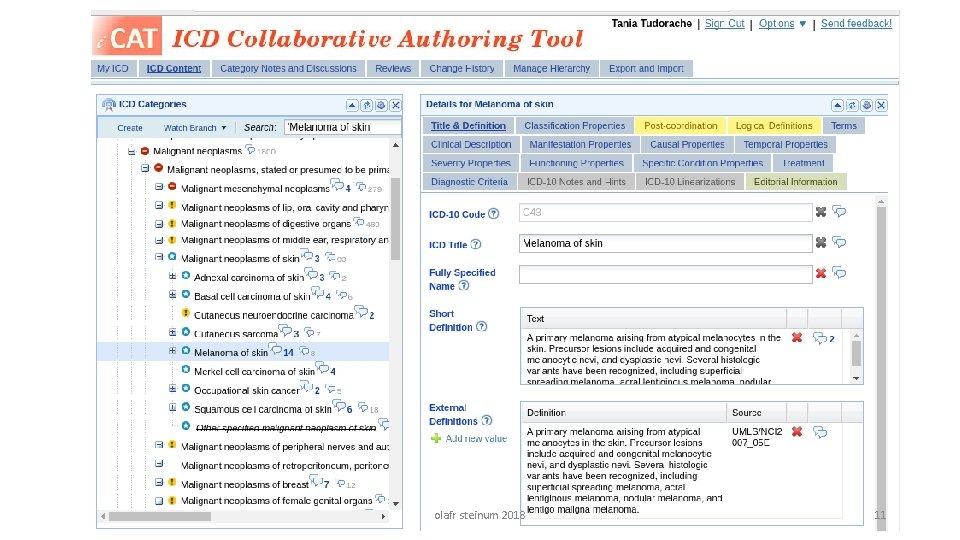This screenshot has width=960, height=540.
Task: Open help for ICD-10 Code field
Action: point(493,214)
